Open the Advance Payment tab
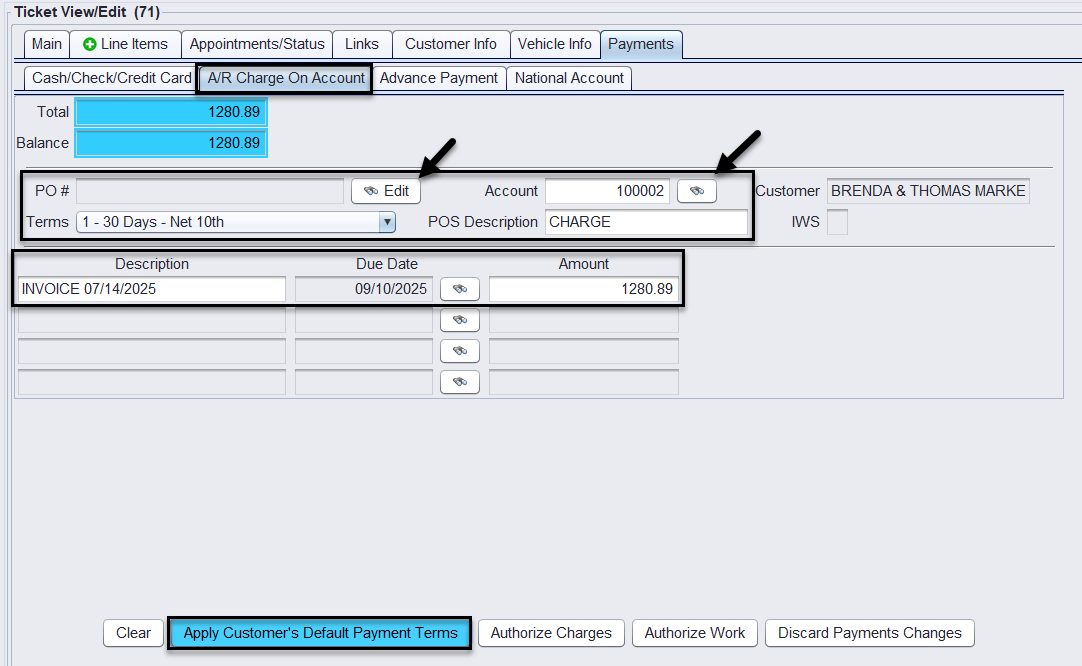 pos(439,78)
